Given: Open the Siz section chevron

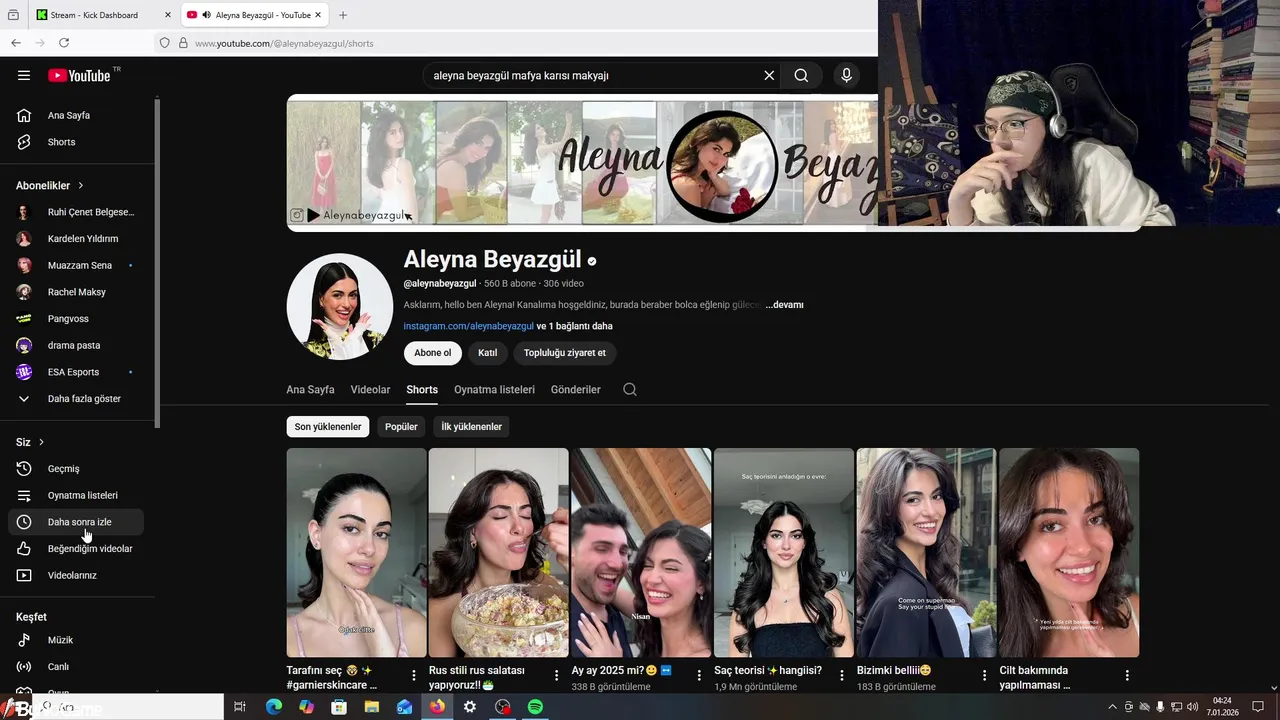Looking at the screenshot, I should click(x=41, y=442).
